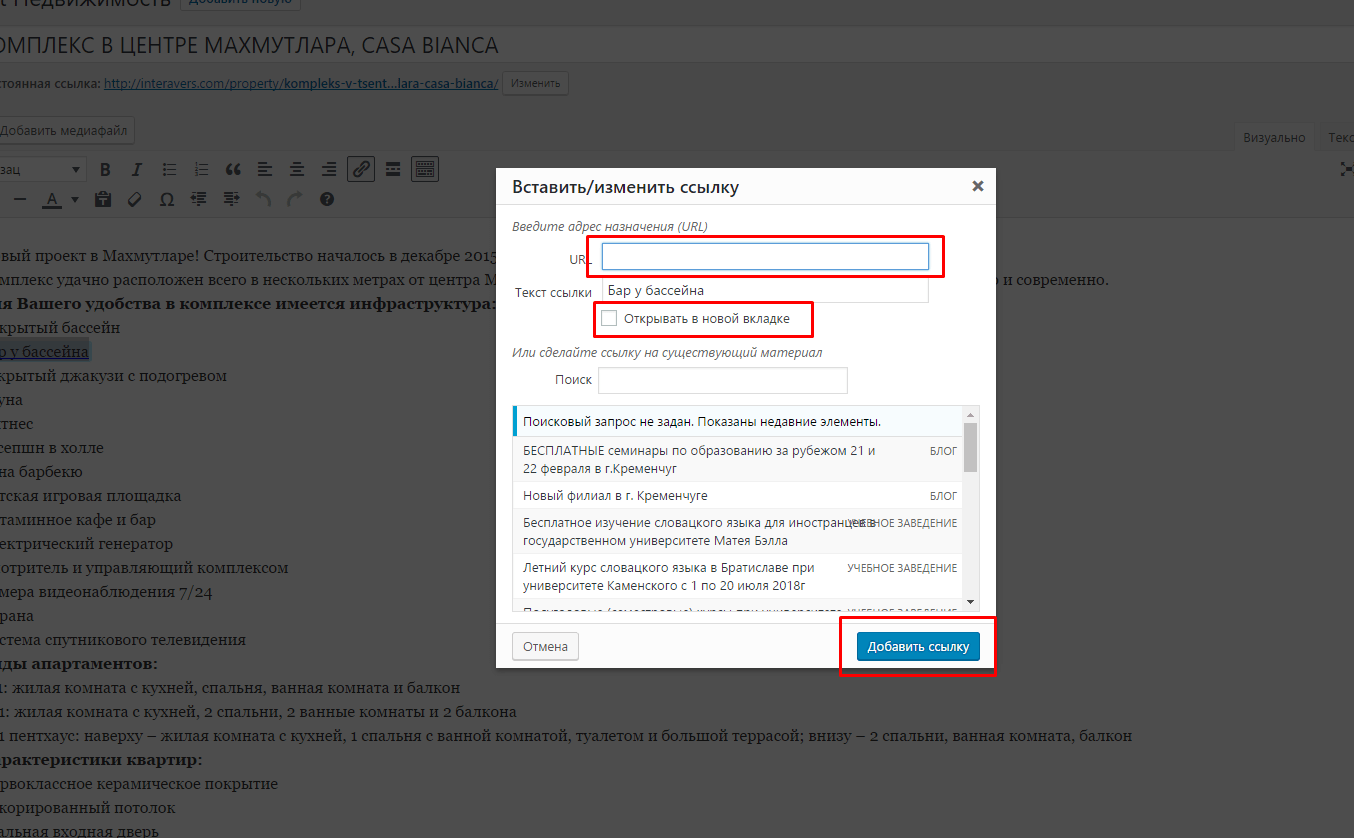Insert a numbered list

click(201, 169)
